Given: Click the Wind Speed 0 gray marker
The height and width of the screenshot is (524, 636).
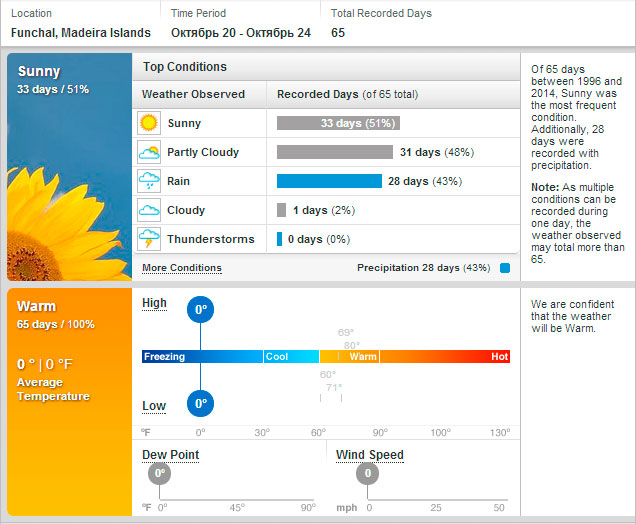Looking at the screenshot, I should 368,473.
